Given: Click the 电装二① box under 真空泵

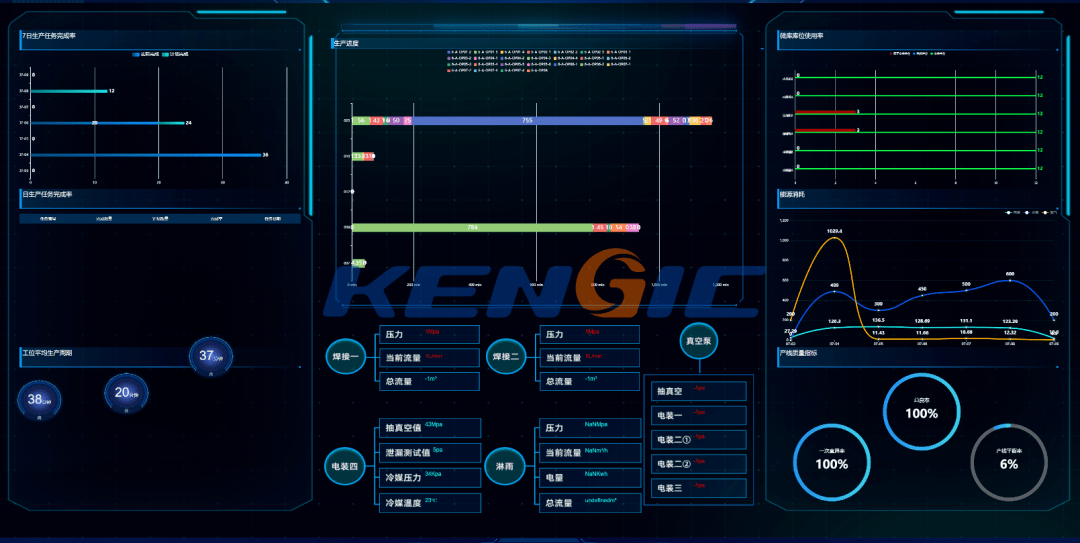Looking at the screenshot, I should pos(698,440).
